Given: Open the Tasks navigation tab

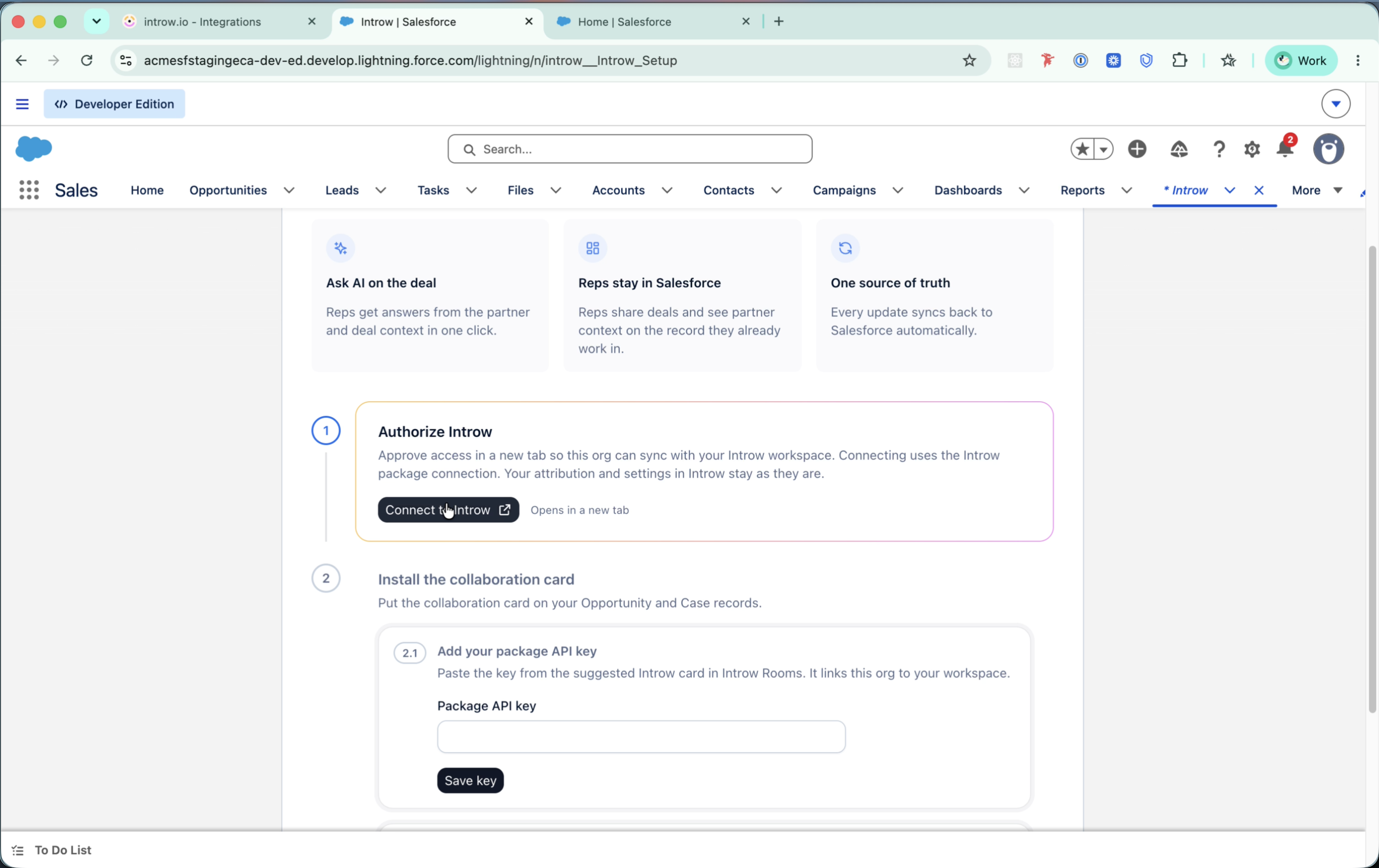Looking at the screenshot, I should (x=433, y=190).
